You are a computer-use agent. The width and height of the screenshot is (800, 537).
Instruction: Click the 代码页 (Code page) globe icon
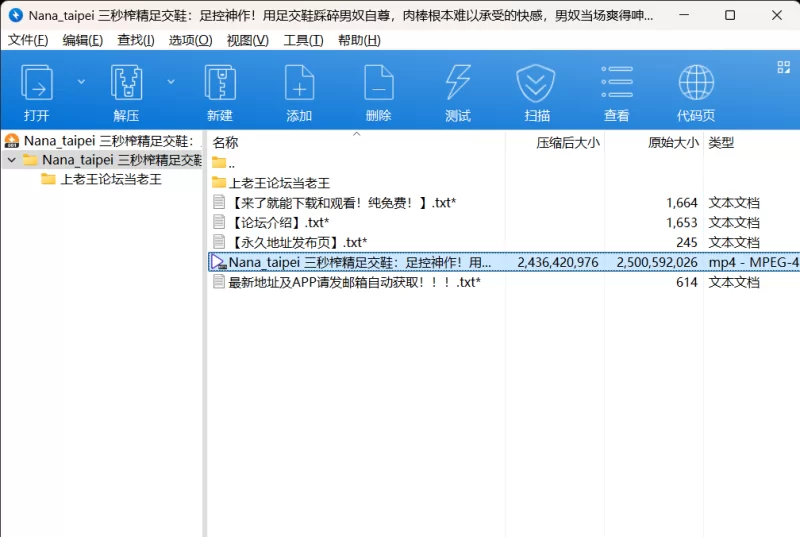pyautogui.click(x=696, y=83)
